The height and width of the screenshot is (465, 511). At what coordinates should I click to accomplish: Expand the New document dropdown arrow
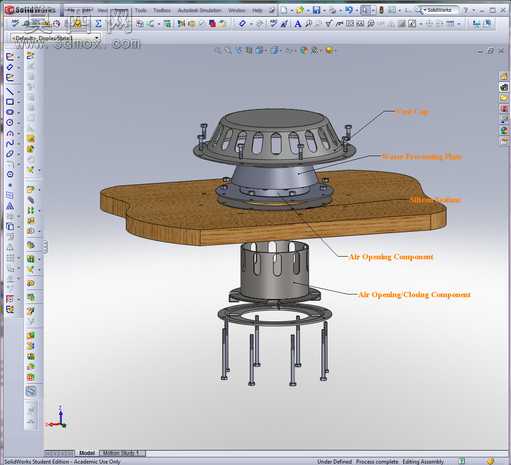point(291,11)
